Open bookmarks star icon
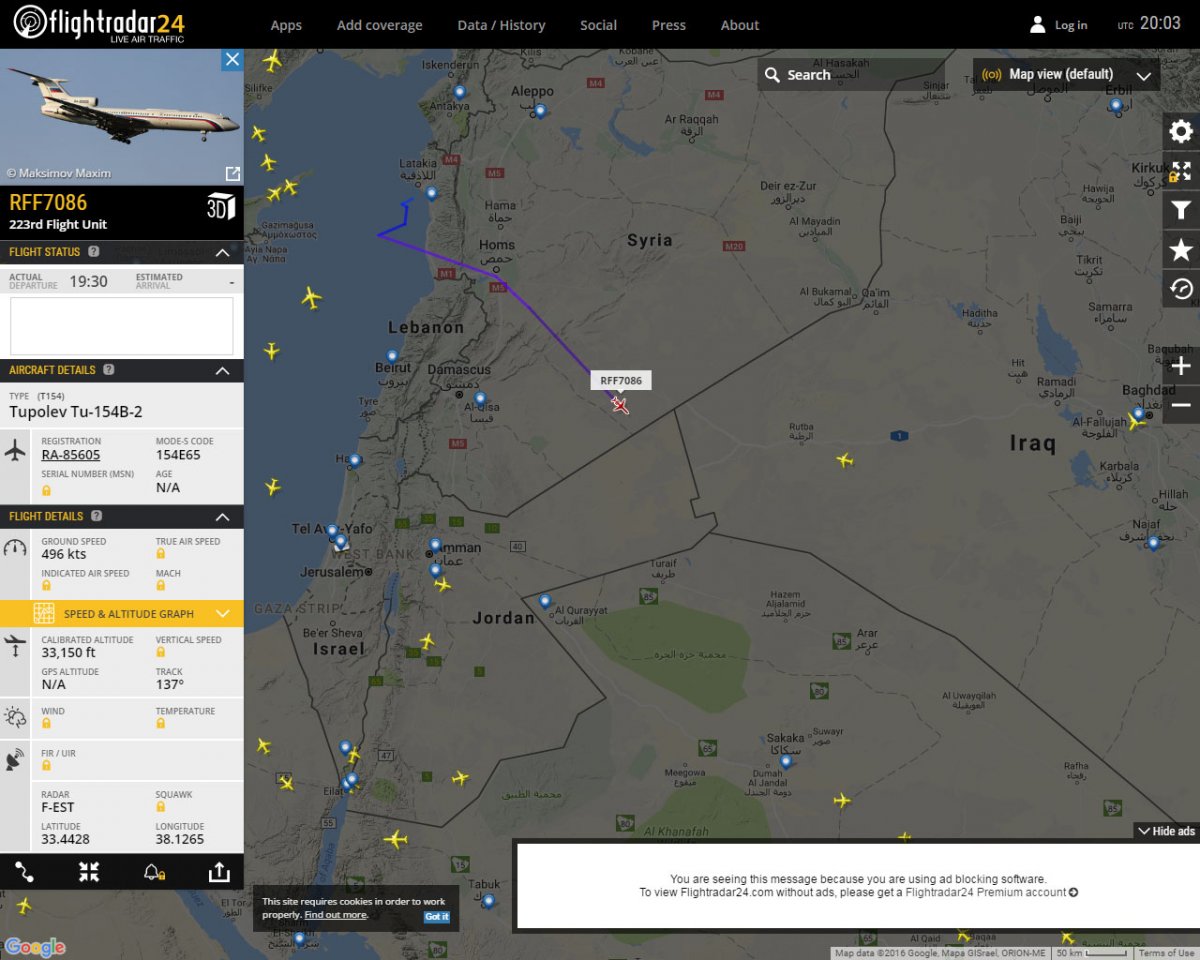Viewport: 1200px width, 960px height. 1181,250
